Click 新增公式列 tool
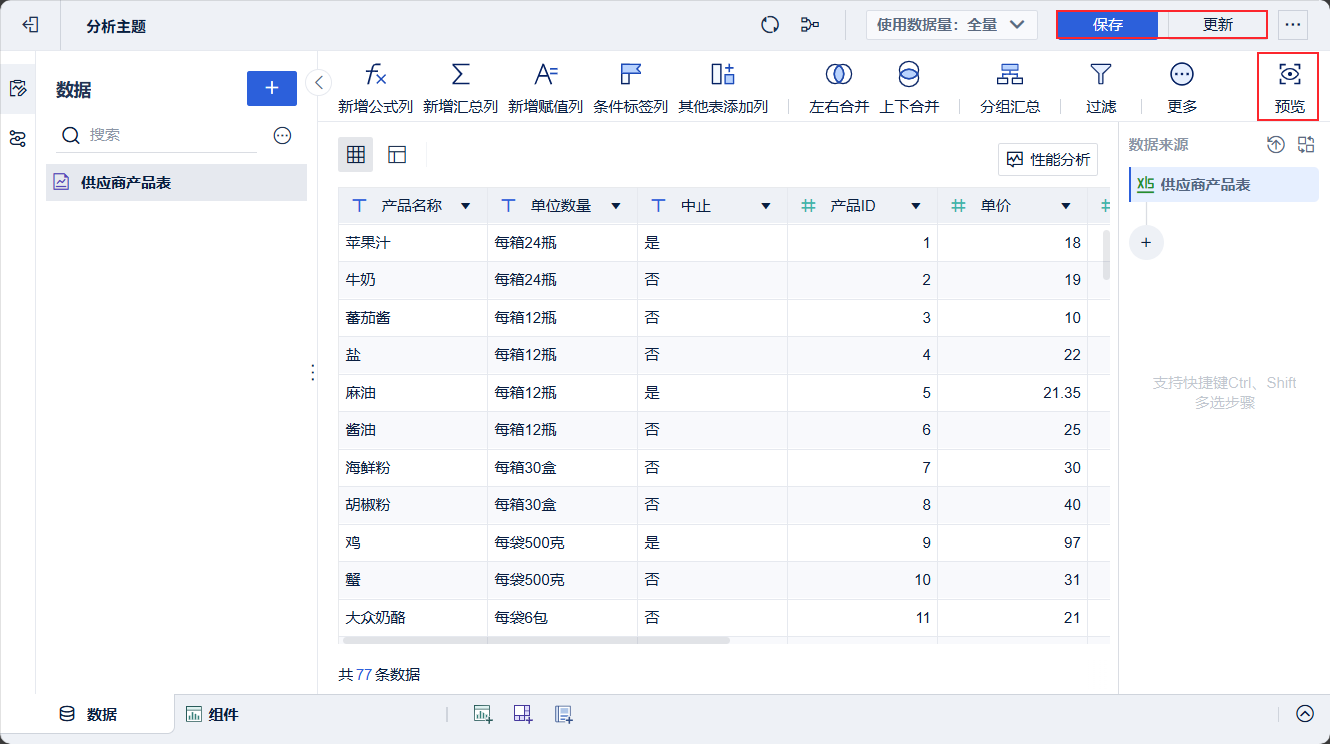This screenshot has height=744, width=1330. pyautogui.click(x=375, y=88)
